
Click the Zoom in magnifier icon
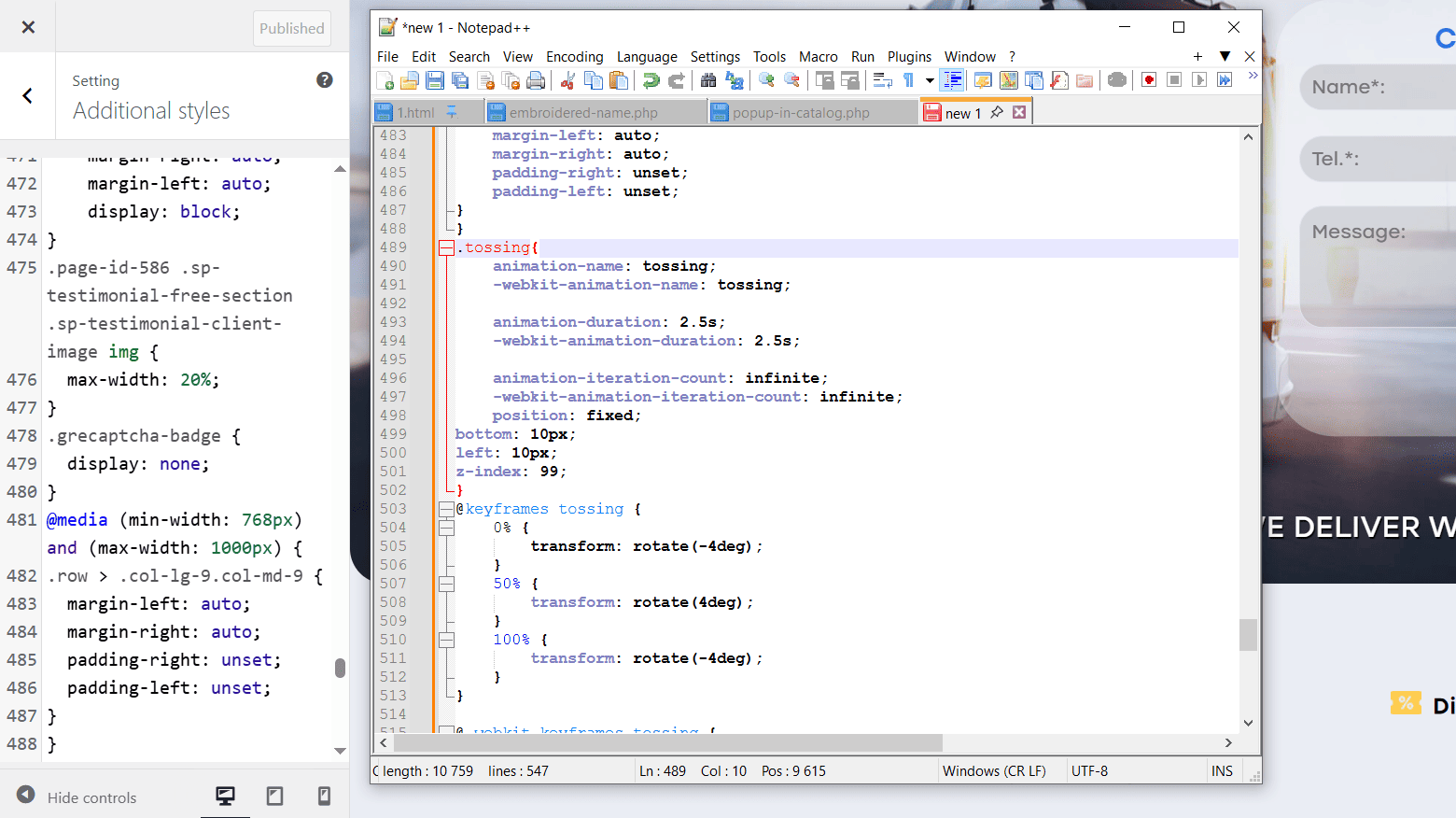tap(766, 81)
